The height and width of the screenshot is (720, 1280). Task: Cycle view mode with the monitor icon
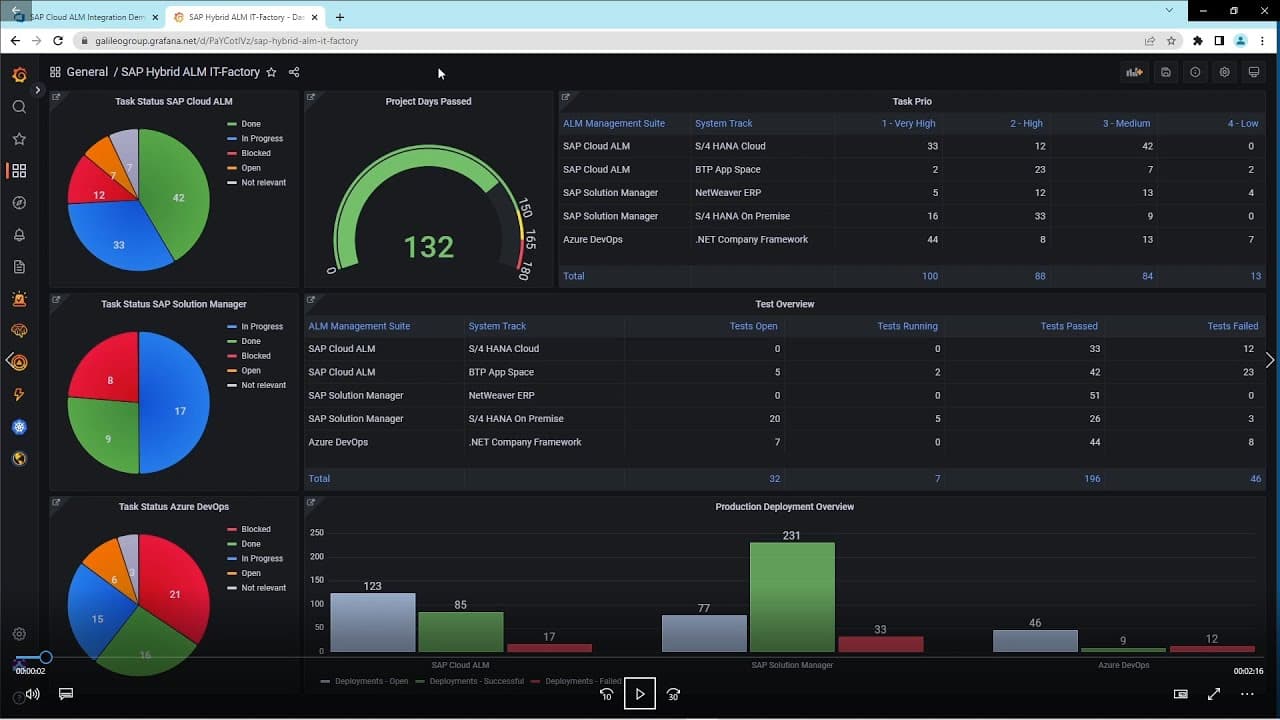click(x=1254, y=72)
